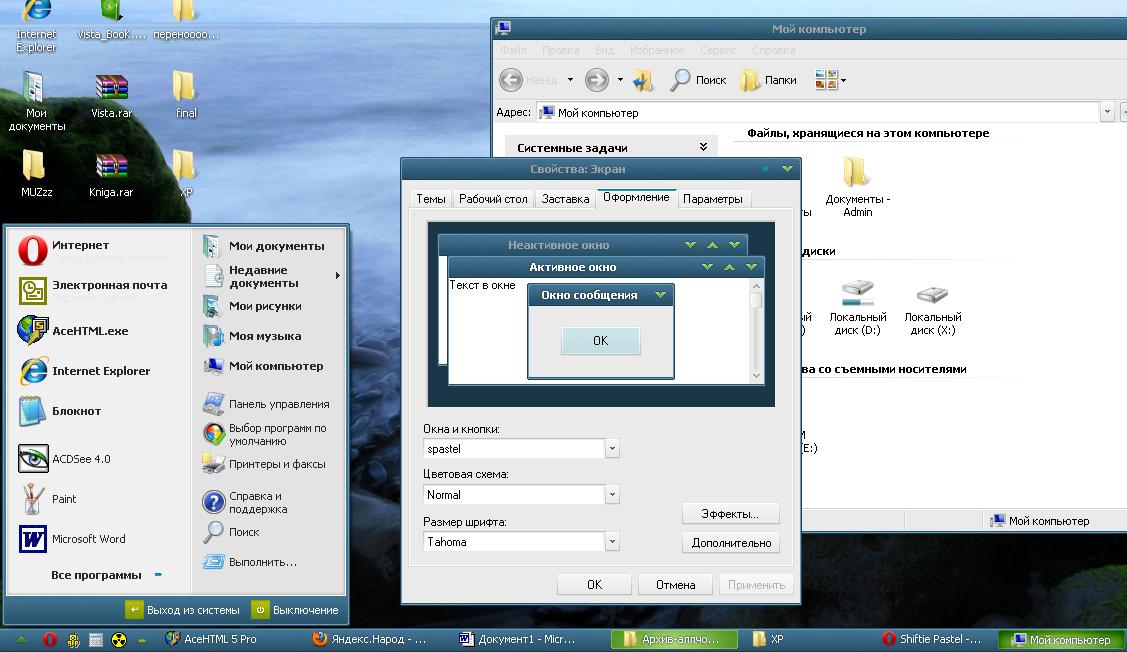Click the Окно сообщения title in the preview
1127x652 pixels.
pos(589,295)
